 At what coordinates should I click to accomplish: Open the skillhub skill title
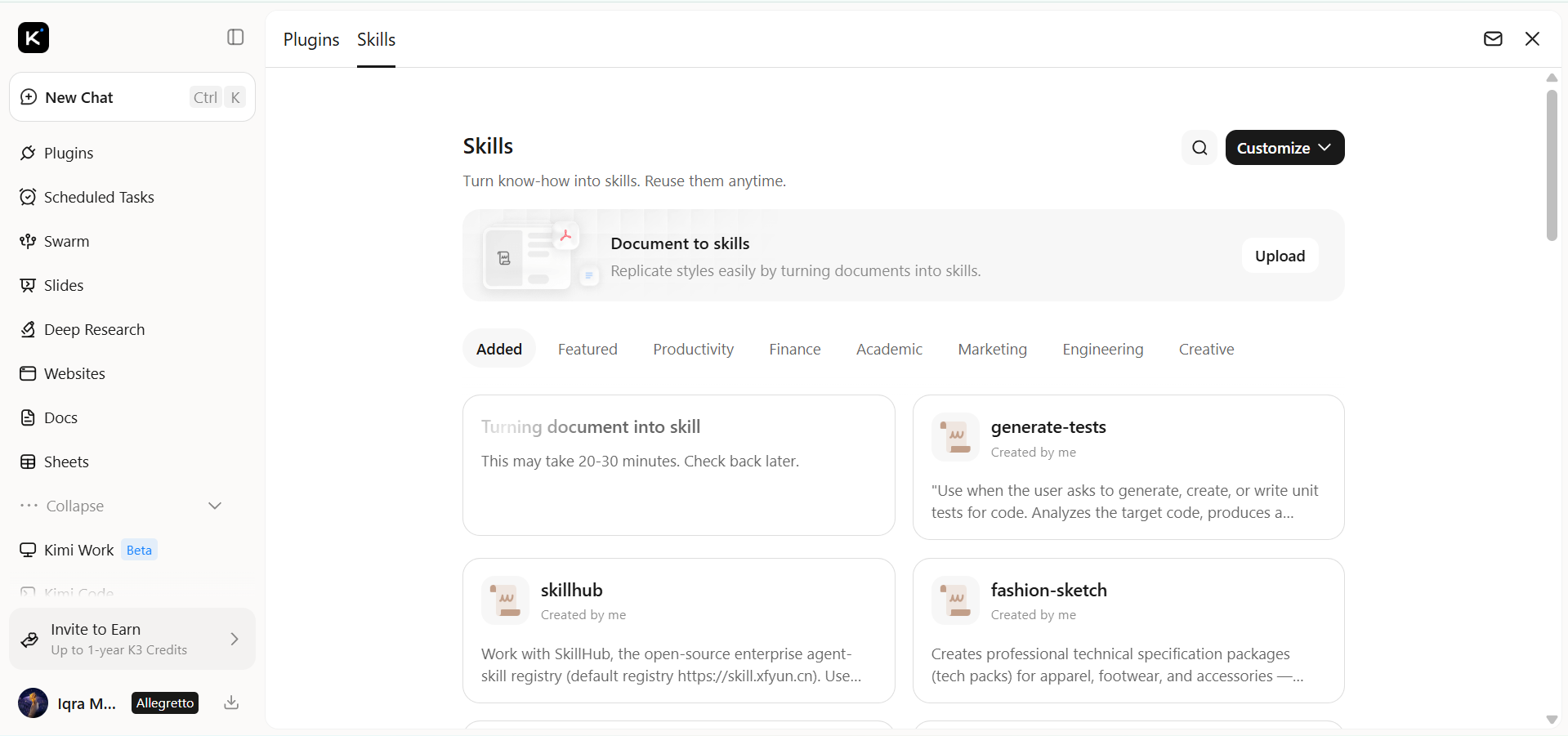pos(572,590)
